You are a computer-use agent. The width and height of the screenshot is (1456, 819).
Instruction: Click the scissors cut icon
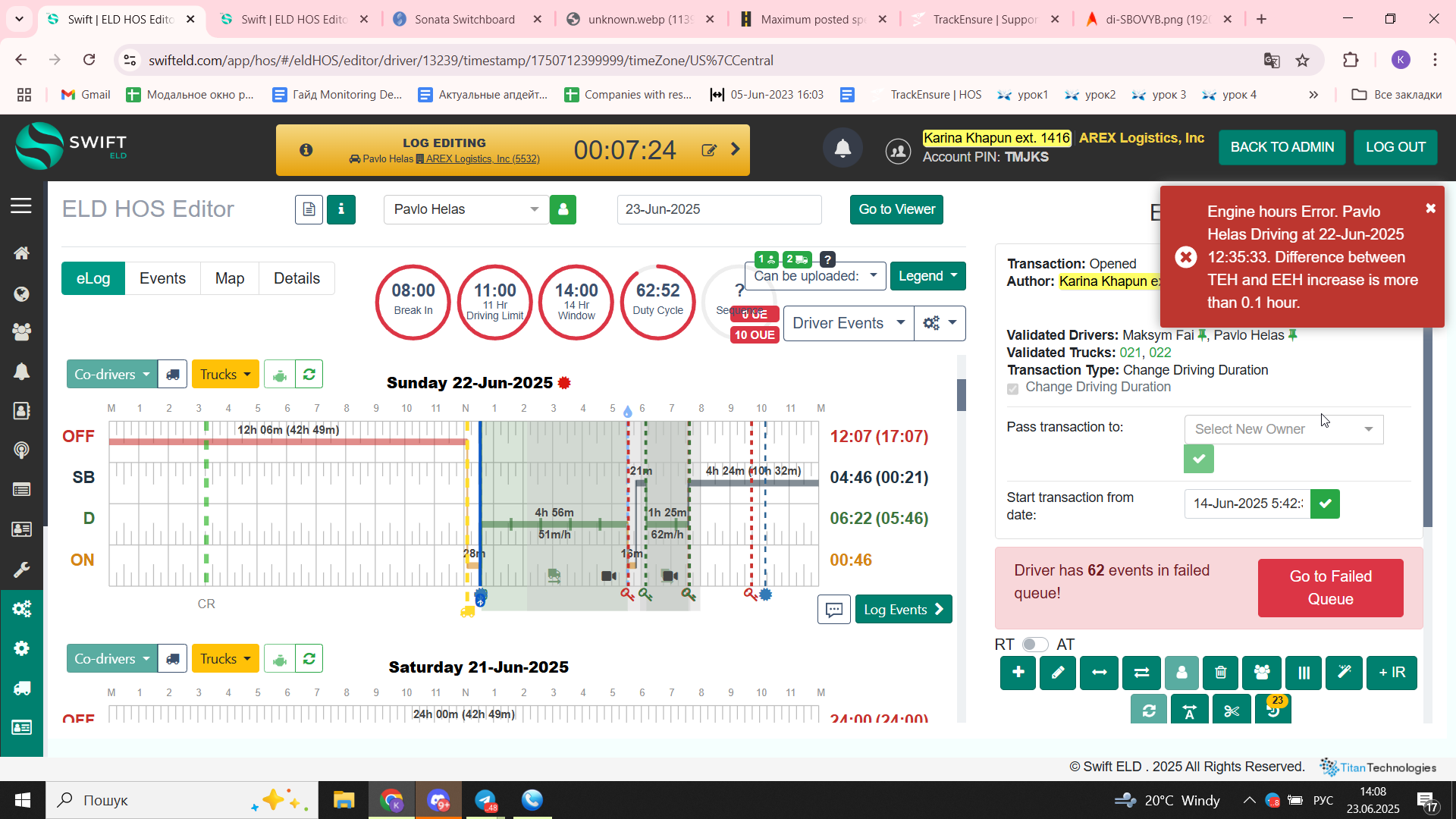[1232, 711]
